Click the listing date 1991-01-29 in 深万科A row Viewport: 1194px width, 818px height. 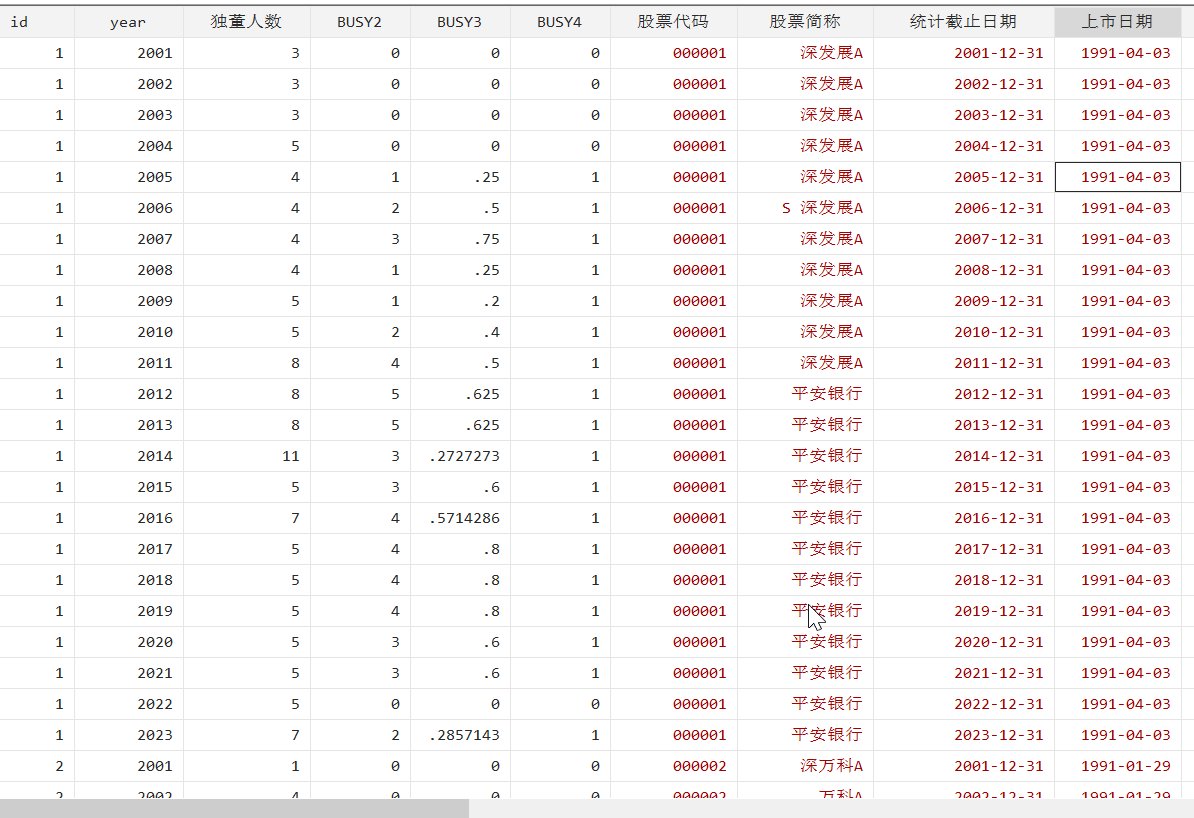(1118, 766)
